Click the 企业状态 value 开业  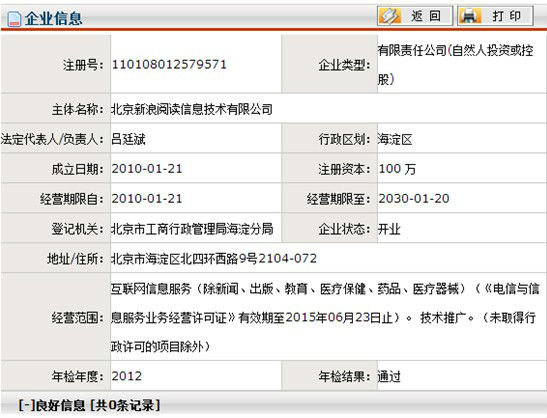tap(389, 229)
